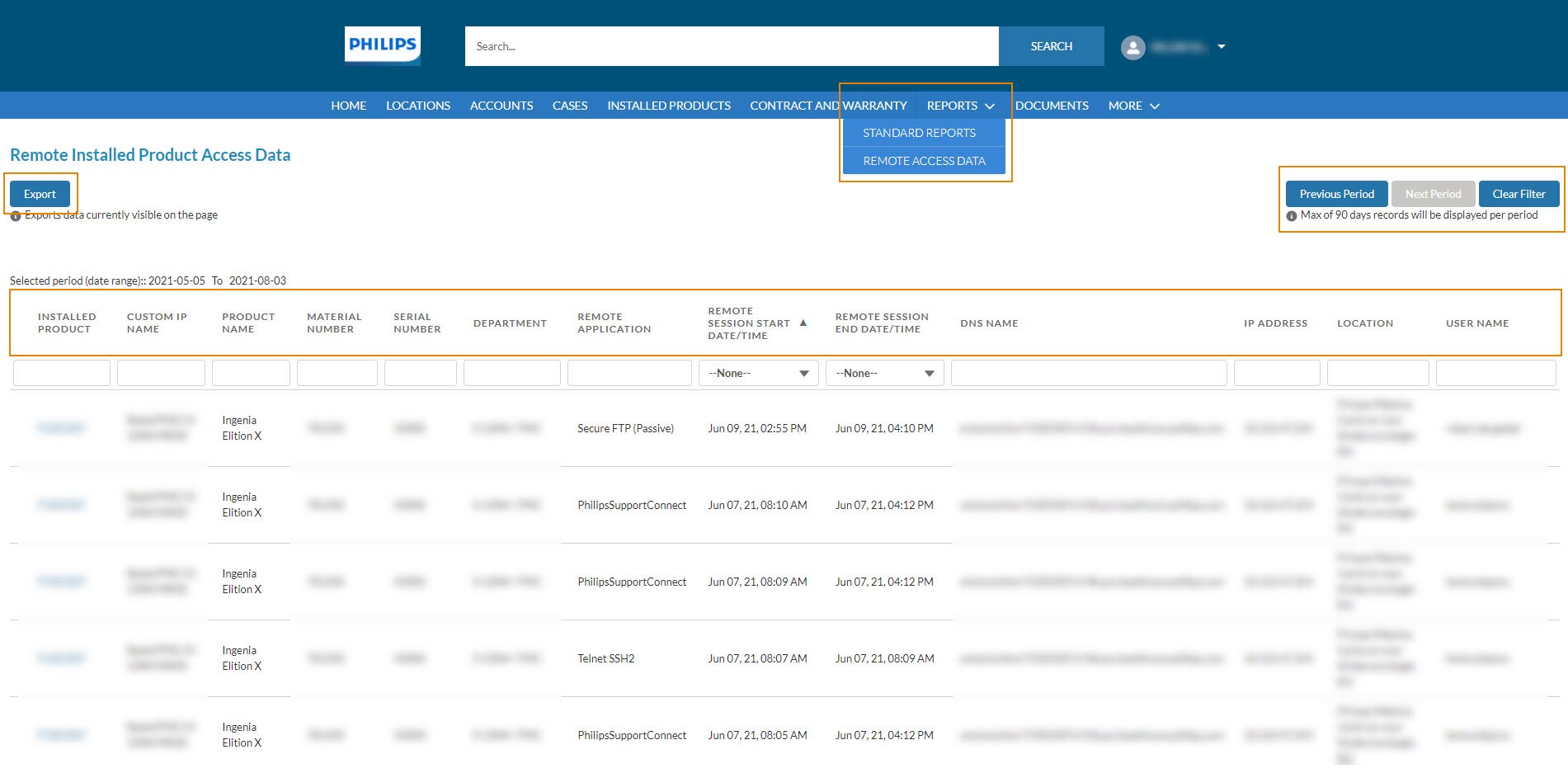
Task: Open the user account dropdown arrow
Action: [x=1221, y=47]
